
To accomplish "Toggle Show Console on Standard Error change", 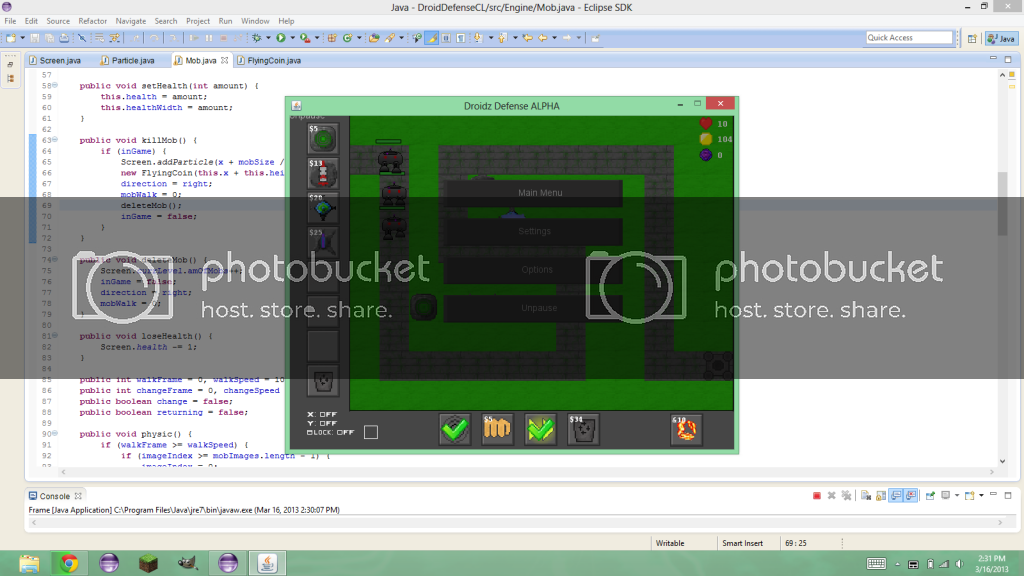I will tap(911, 496).
